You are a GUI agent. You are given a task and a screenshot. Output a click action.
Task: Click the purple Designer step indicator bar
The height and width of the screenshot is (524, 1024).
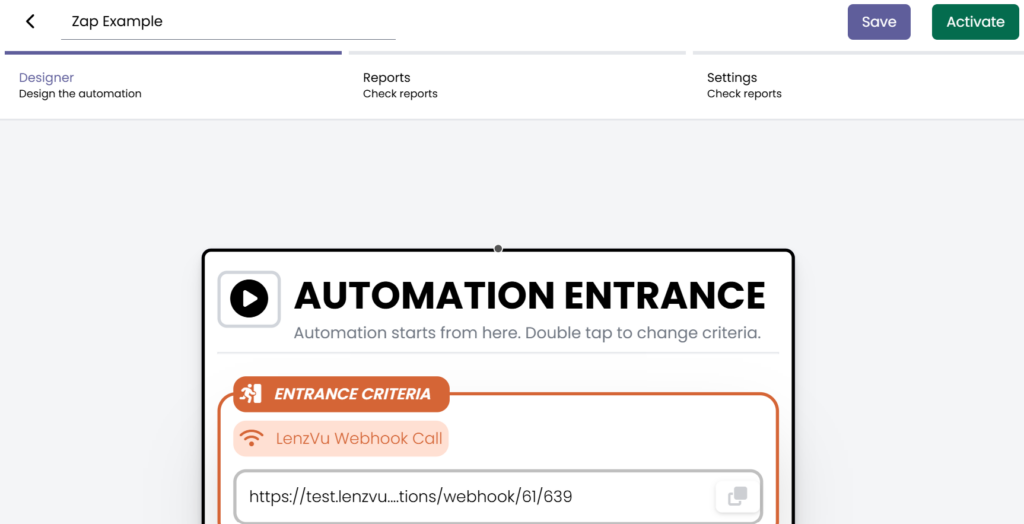(x=173, y=53)
